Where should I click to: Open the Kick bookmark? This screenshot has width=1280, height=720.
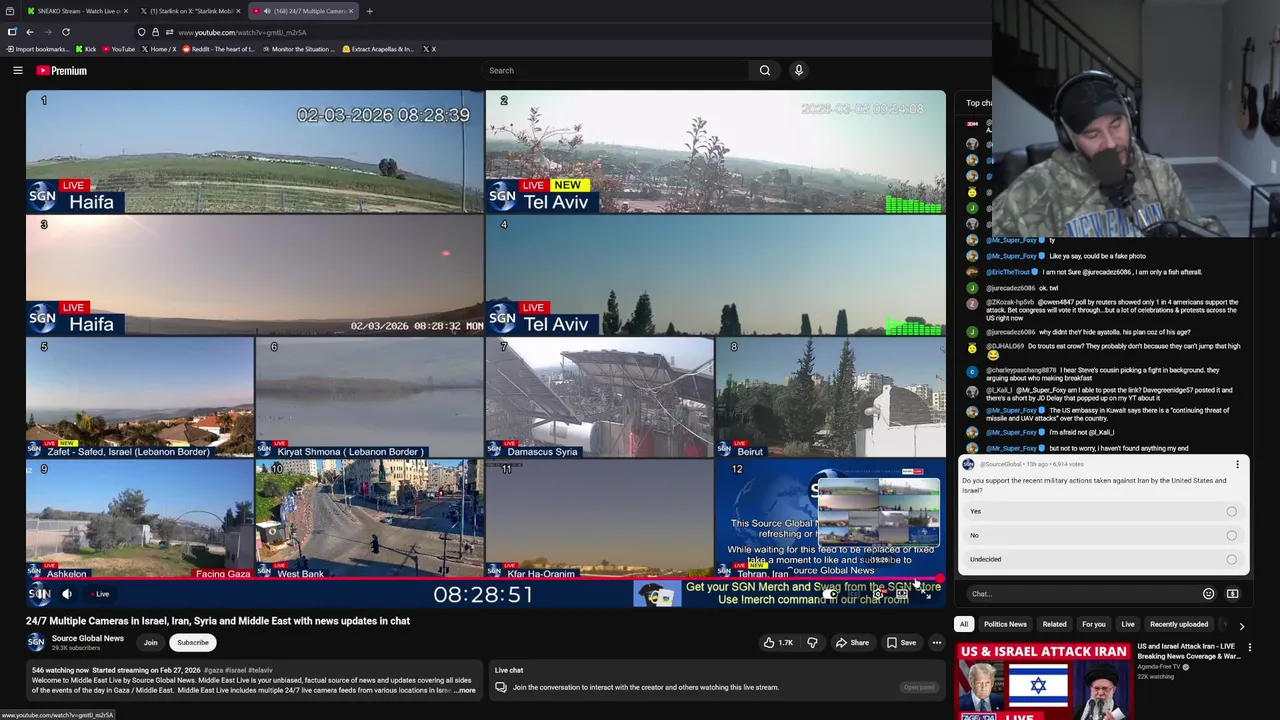[x=85, y=49]
